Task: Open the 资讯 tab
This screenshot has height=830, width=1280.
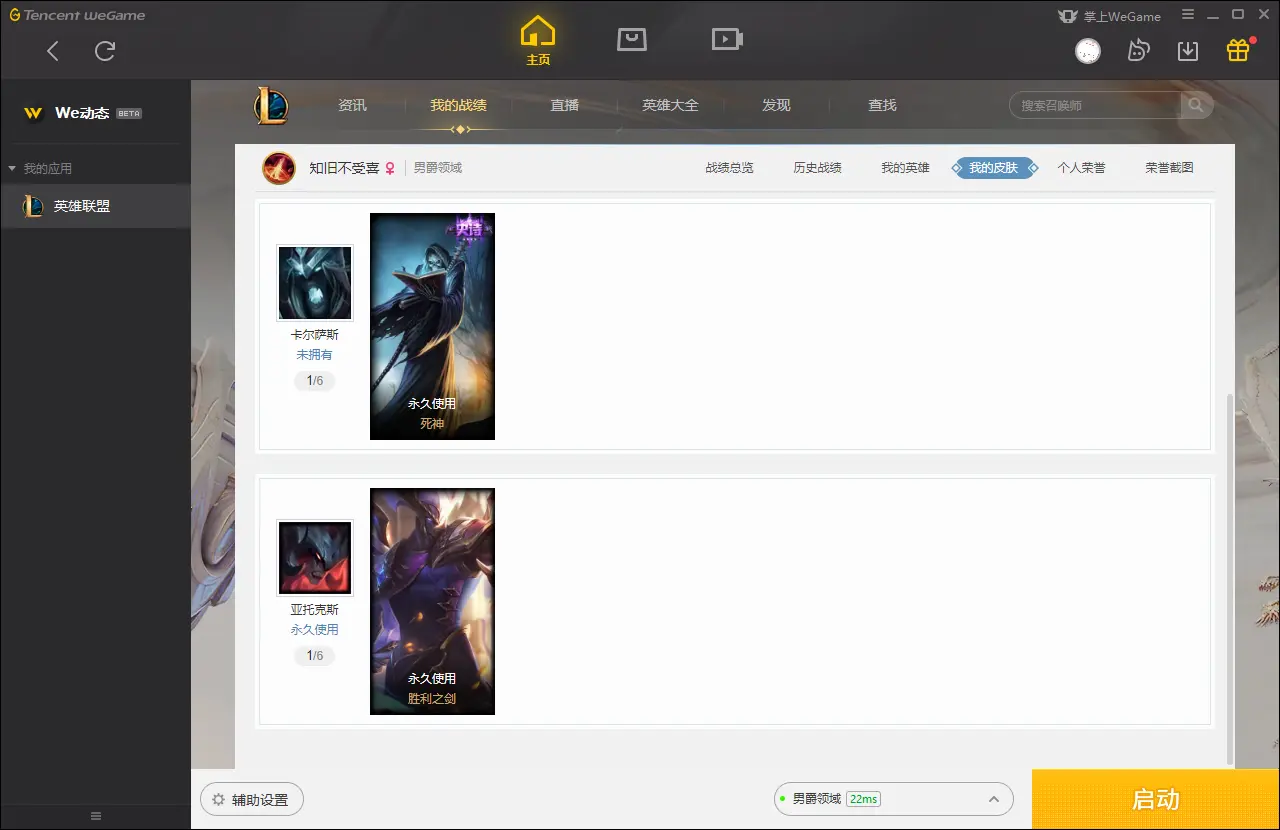Action: click(x=352, y=105)
